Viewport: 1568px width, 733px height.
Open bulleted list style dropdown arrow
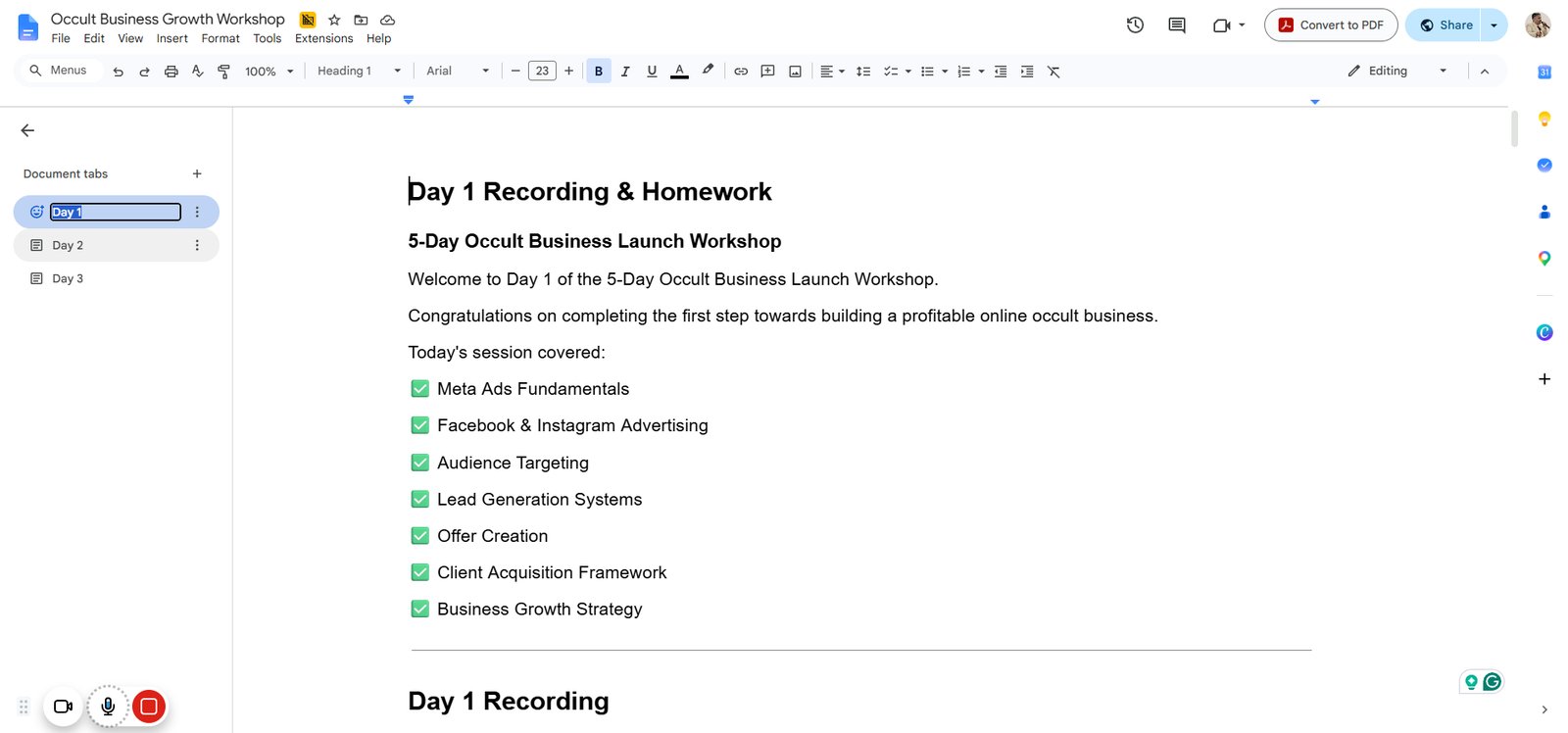[945, 72]
